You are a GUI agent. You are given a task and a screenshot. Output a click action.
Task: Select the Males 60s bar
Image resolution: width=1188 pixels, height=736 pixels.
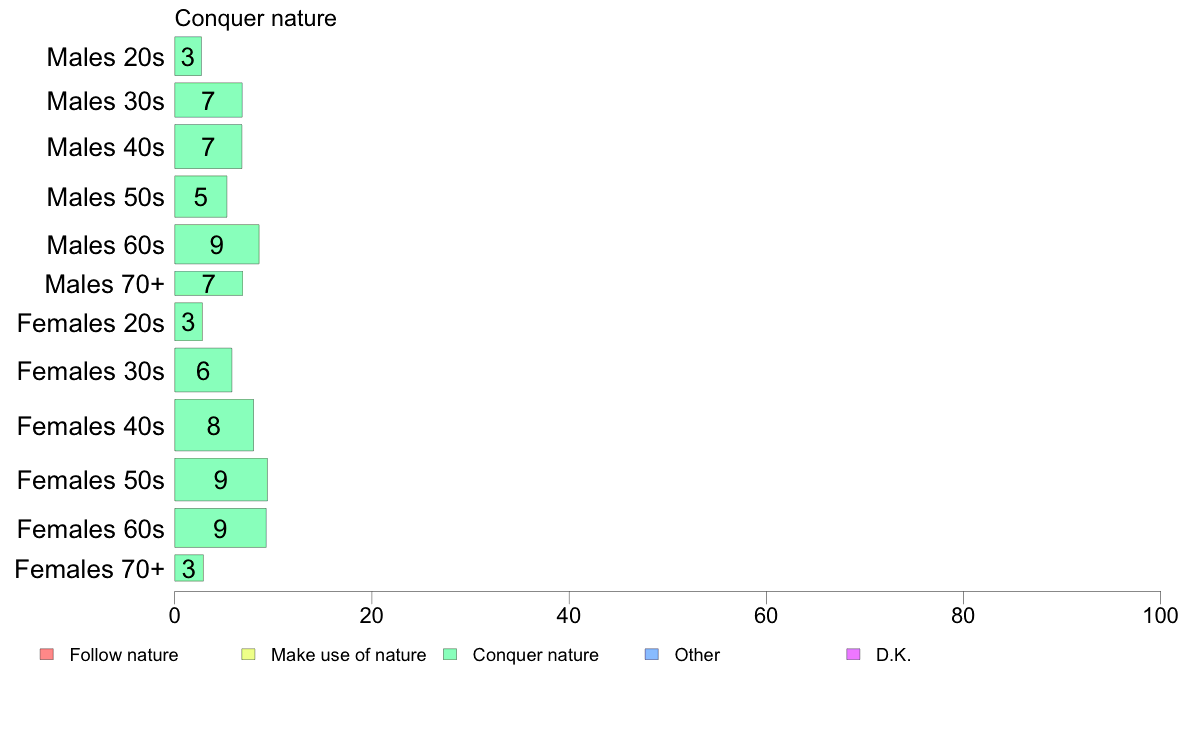coord(217,244)
